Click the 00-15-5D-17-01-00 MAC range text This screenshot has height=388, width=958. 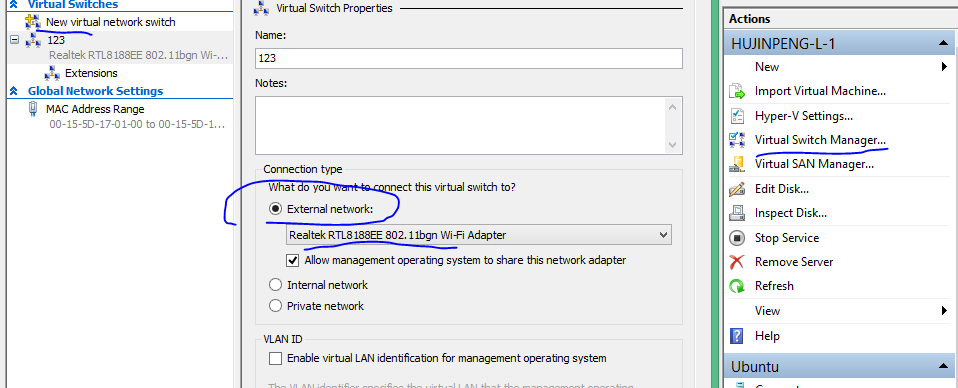click(x=137, y=125)
